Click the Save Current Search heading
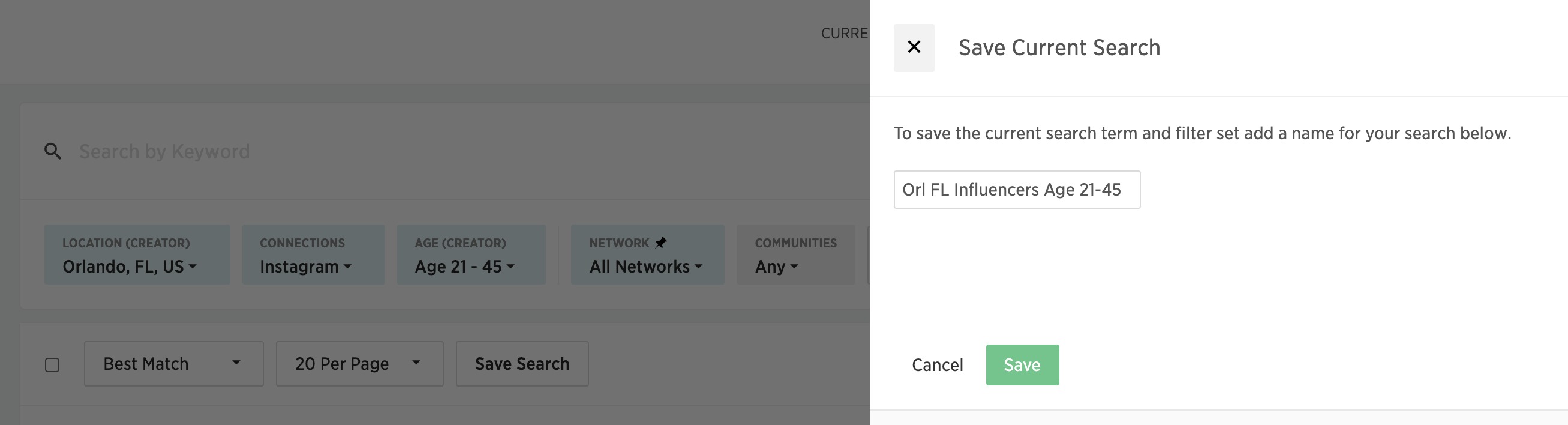The width and height of the screenshot is (1568, 425). point(1059,47)
